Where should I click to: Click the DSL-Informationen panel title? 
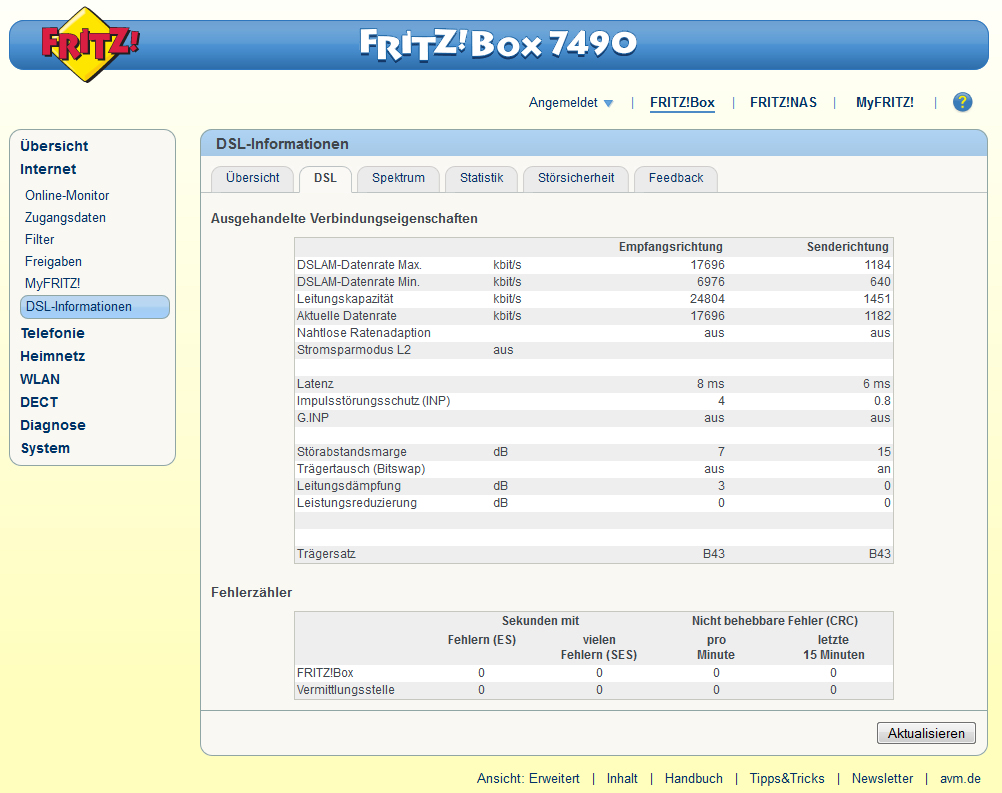coord(282,144)
